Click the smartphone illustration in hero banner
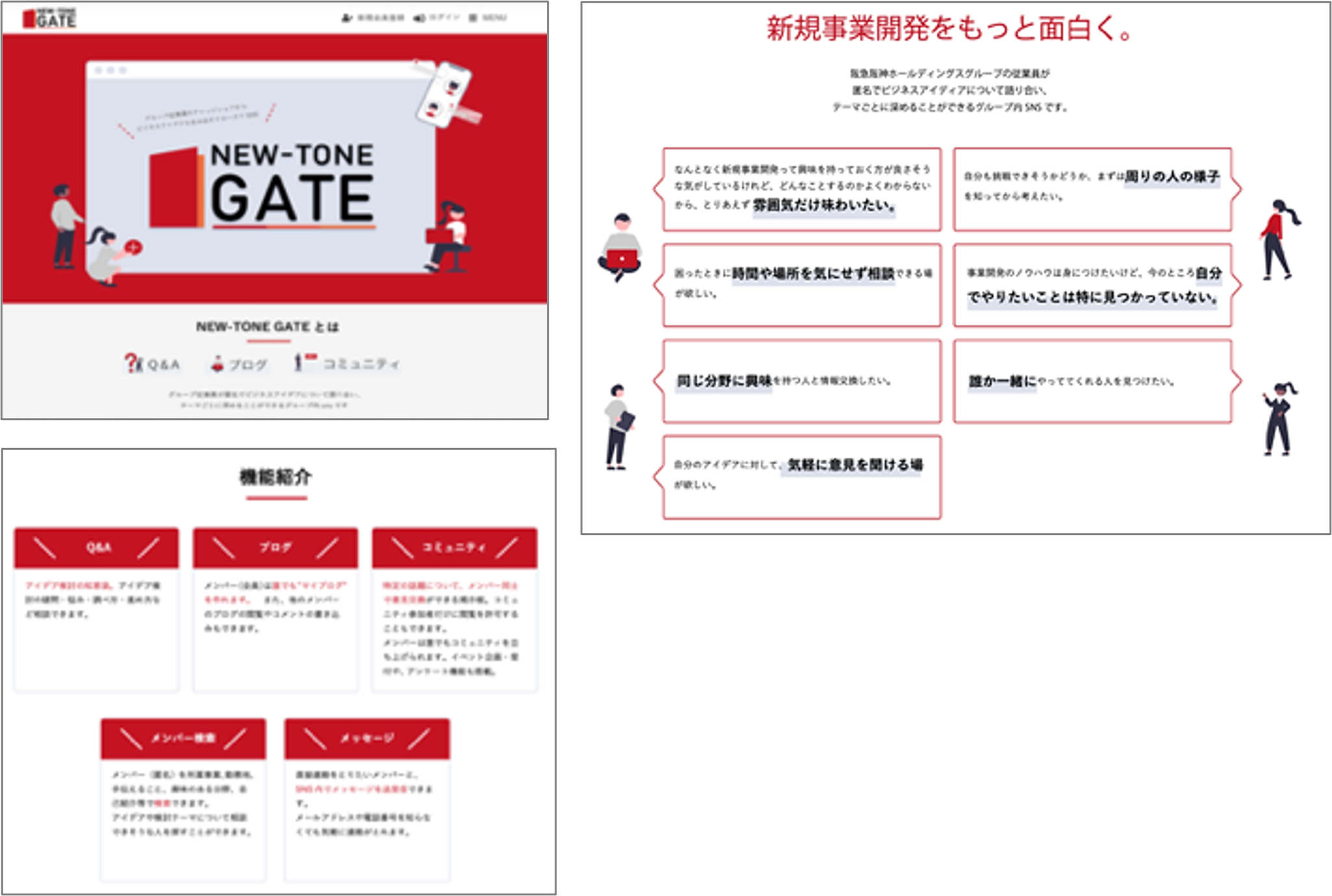 click(444, 93)
